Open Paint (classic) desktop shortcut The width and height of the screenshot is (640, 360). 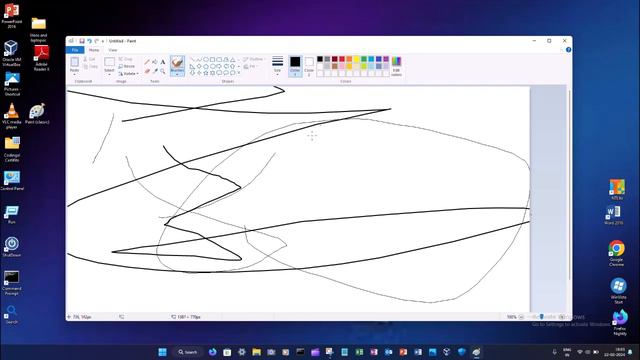37,114
